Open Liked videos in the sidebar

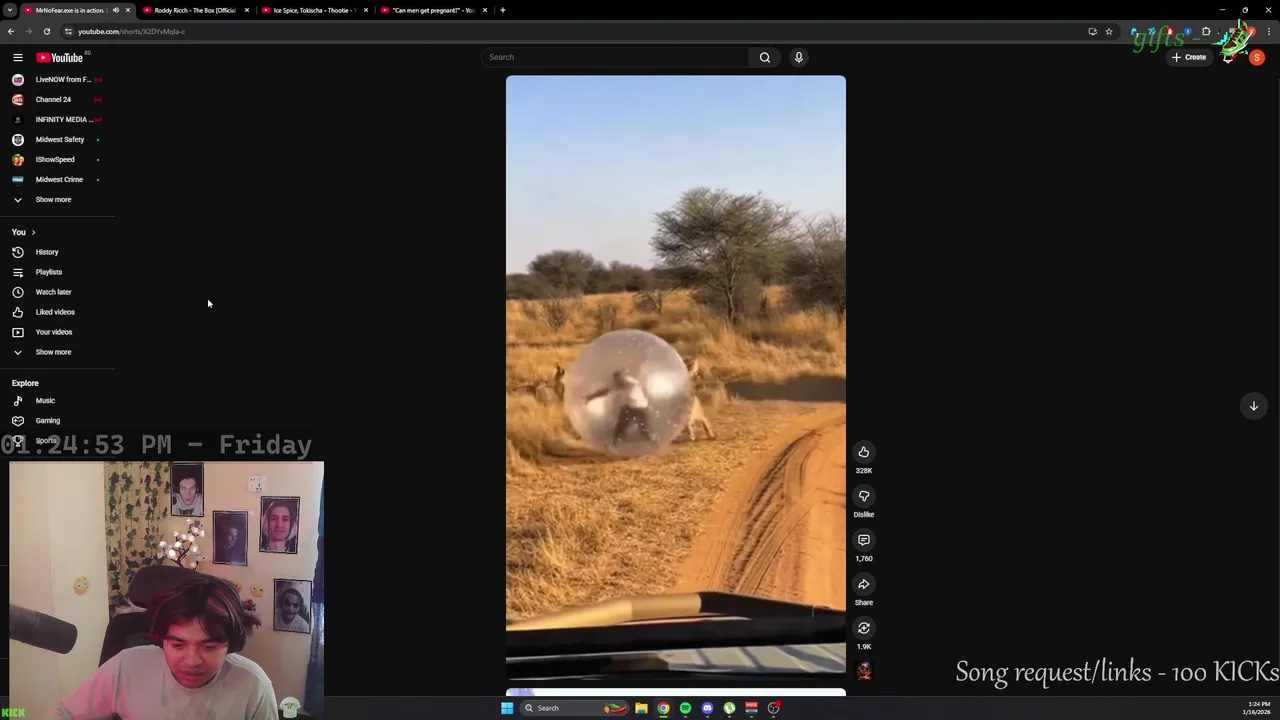pos(57,312)
